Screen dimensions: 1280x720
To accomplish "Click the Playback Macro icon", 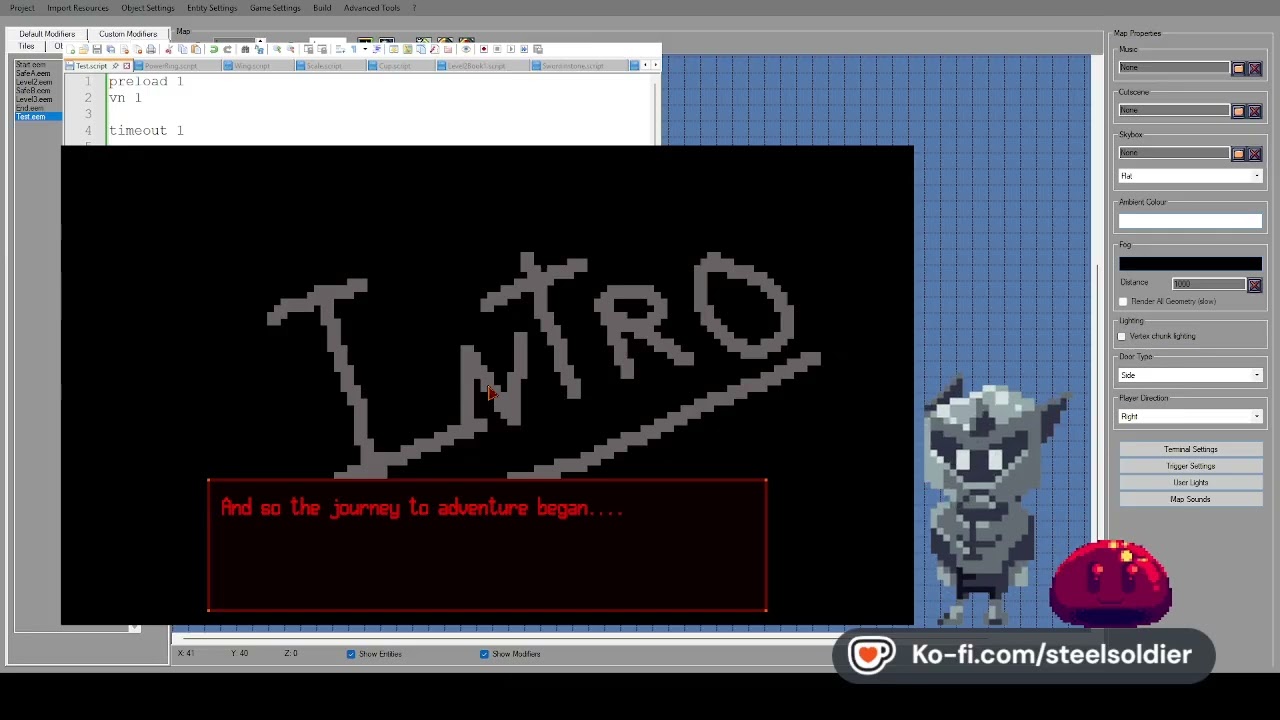I will click(510, 49).
